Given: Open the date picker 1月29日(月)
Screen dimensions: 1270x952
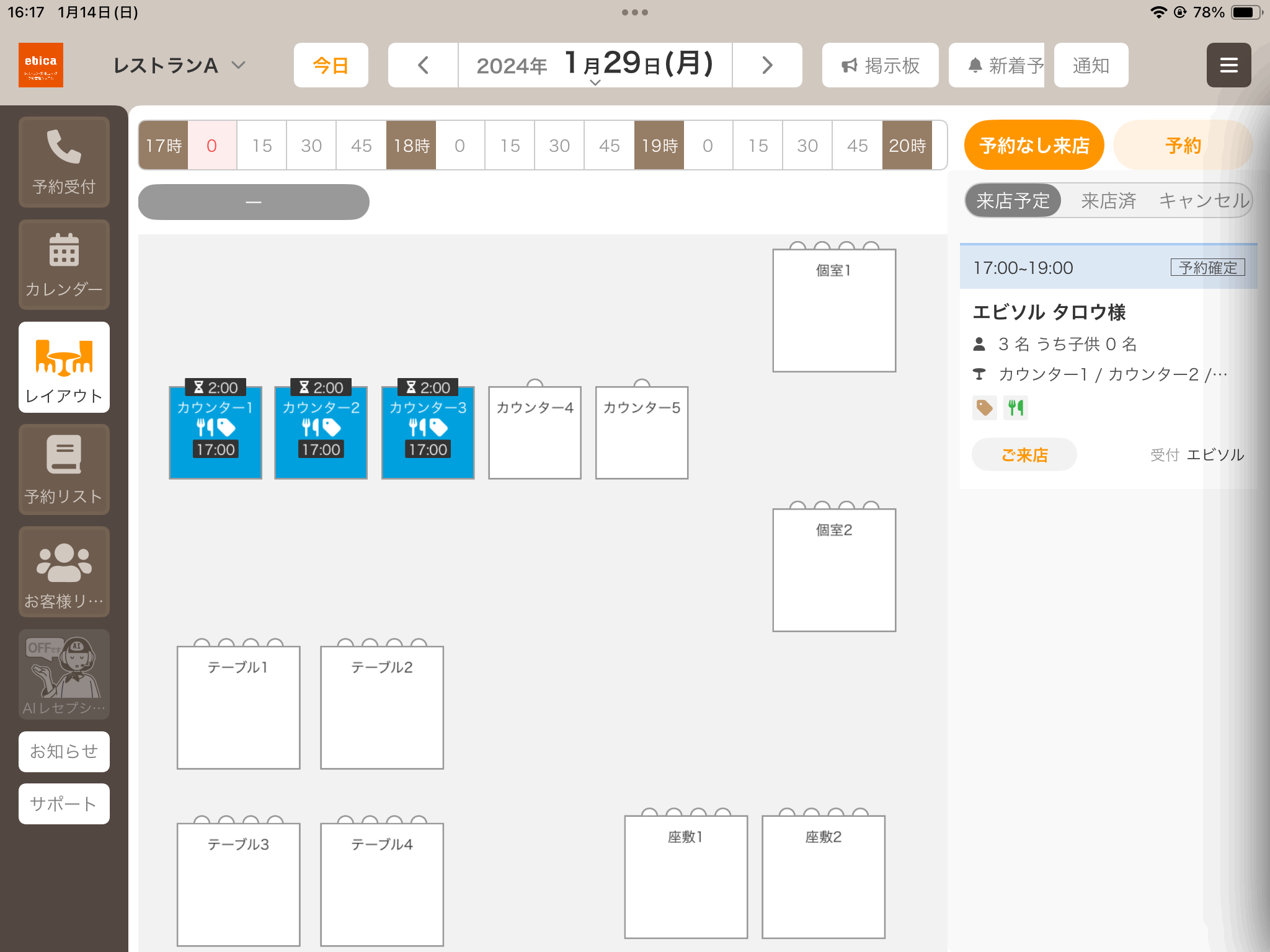Looking at the screenshot, I should point(595,65).
